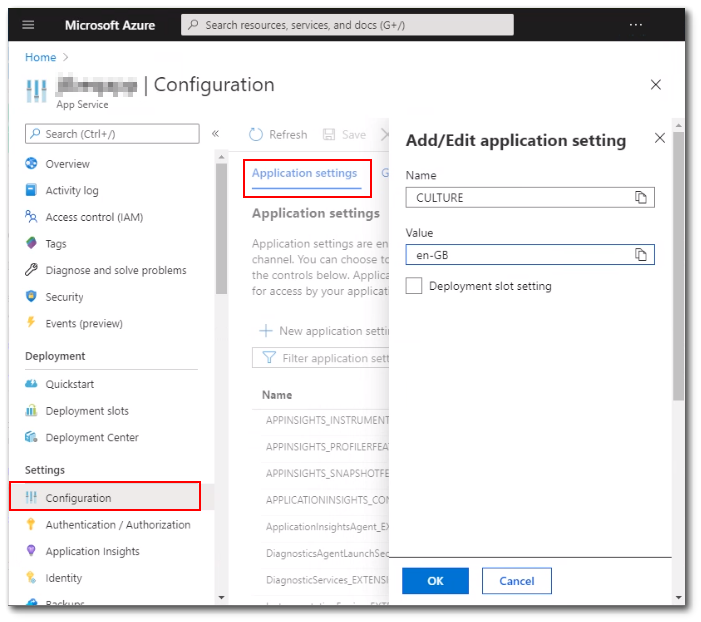This screenshot has height=622, width=701.
Task: Click the Deployment slots icon
Action: tap(31, 410)
